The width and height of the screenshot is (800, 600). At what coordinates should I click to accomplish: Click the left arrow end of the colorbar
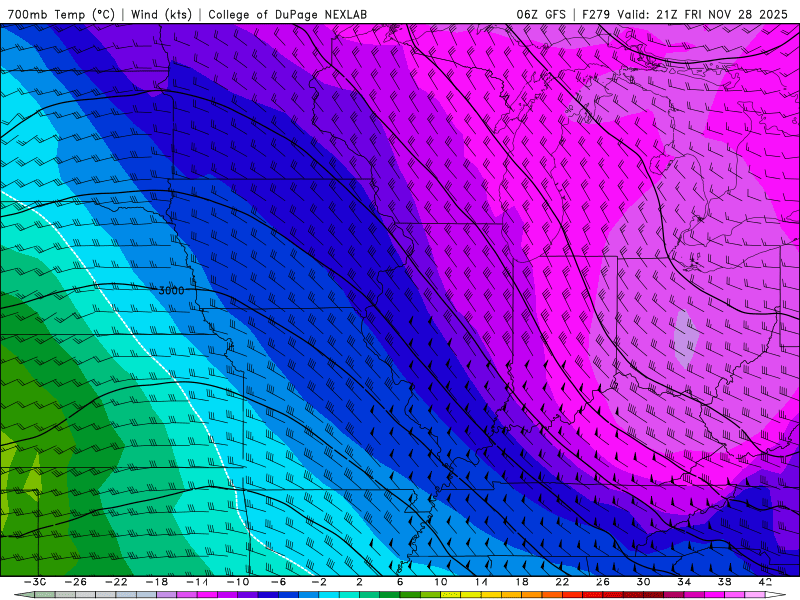24,595
